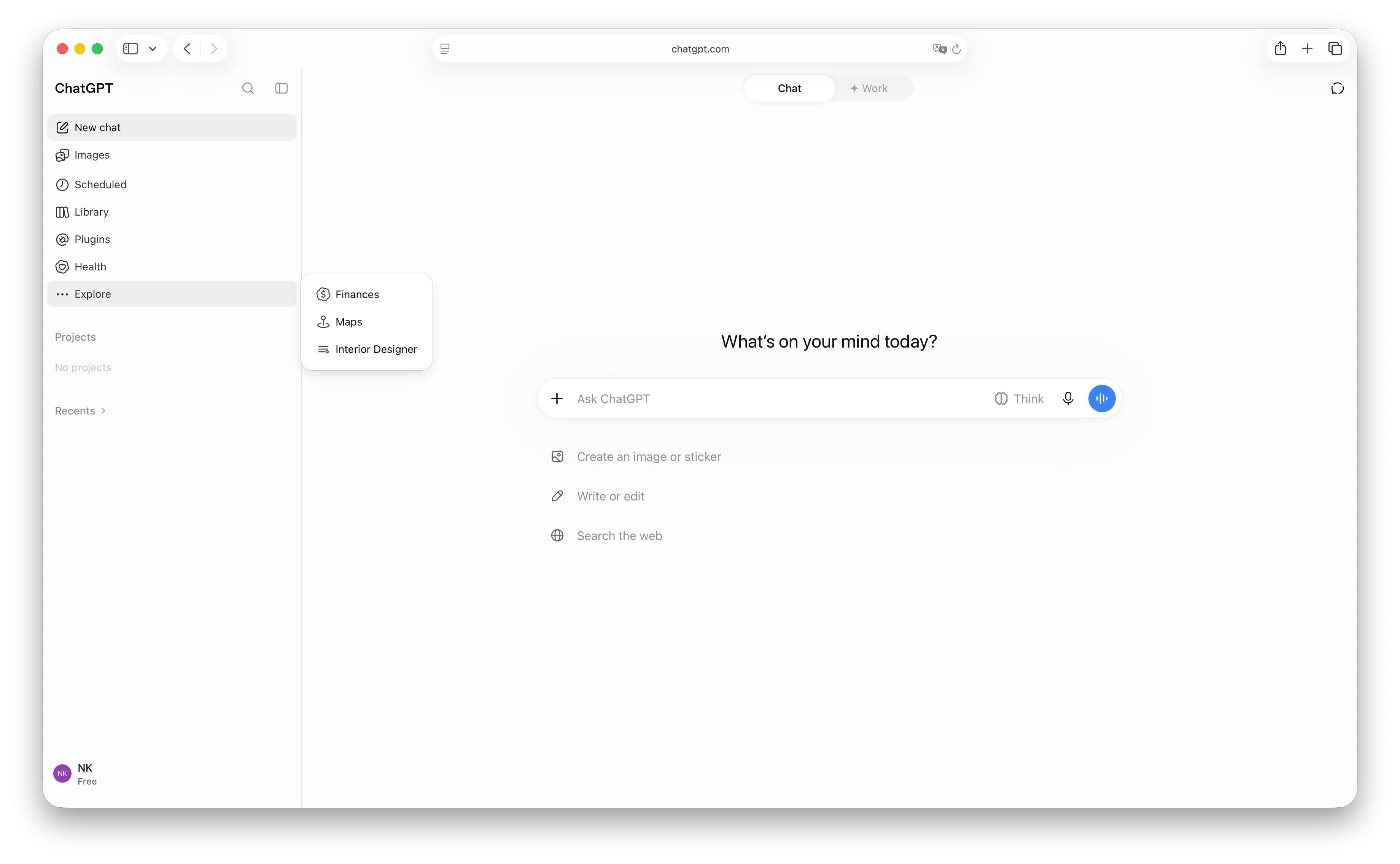This screenshot has width=1400, height=864.
Task: Open the Library
Action: (x=172, y=212)
